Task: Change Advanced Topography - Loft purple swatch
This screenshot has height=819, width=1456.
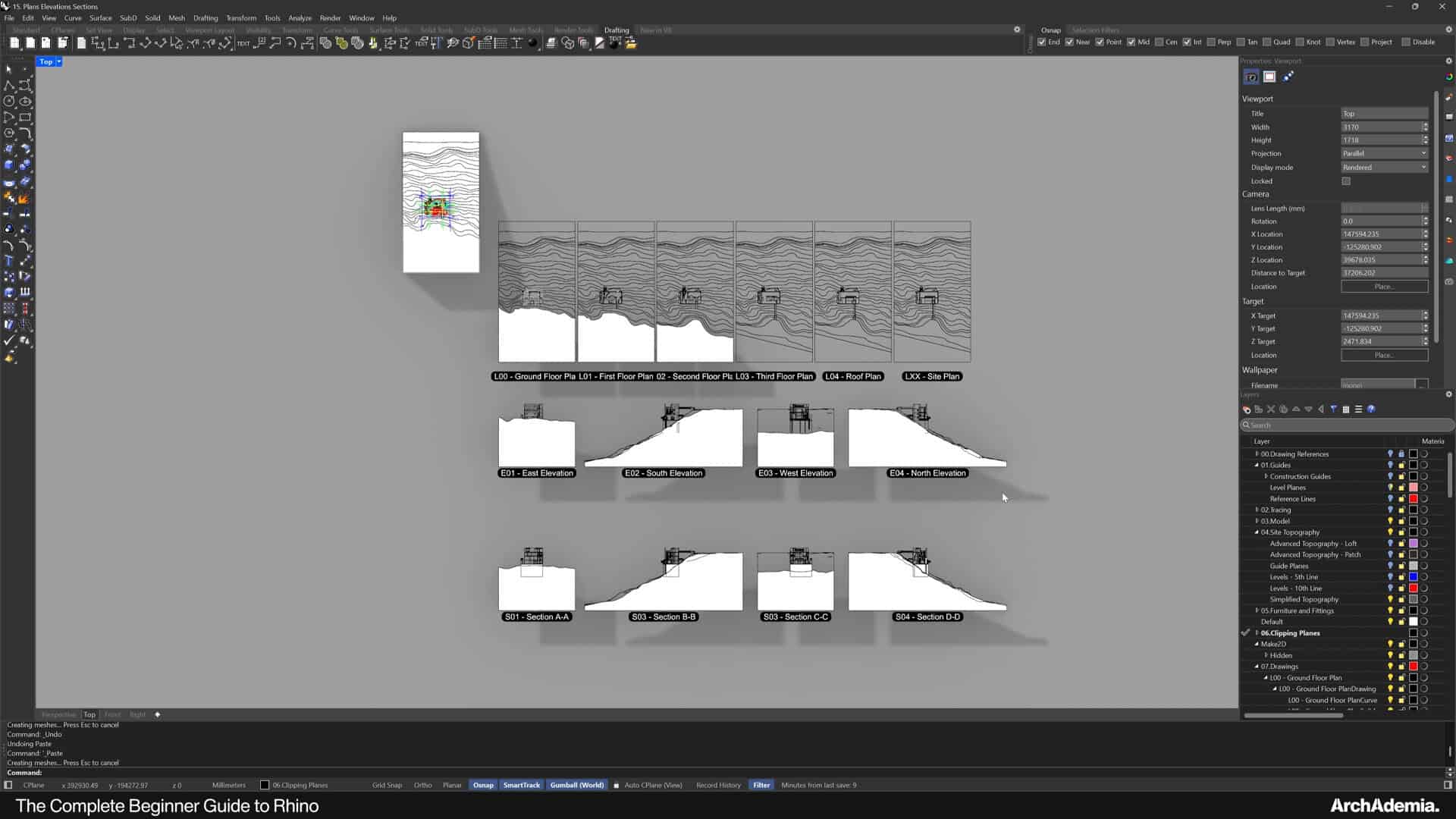Action: (1413, 544)
